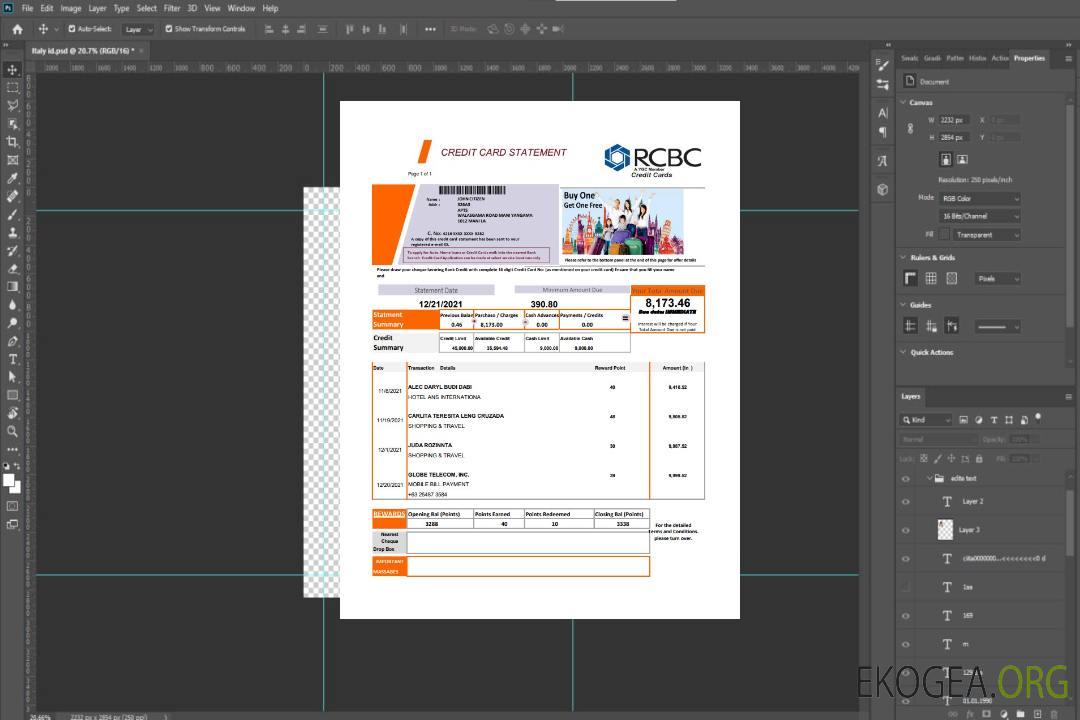Viewport: 1080px width, 720px height.
Task: Open the guide line style dropdown
Action: pyautogui.click(x=998, y=327)
